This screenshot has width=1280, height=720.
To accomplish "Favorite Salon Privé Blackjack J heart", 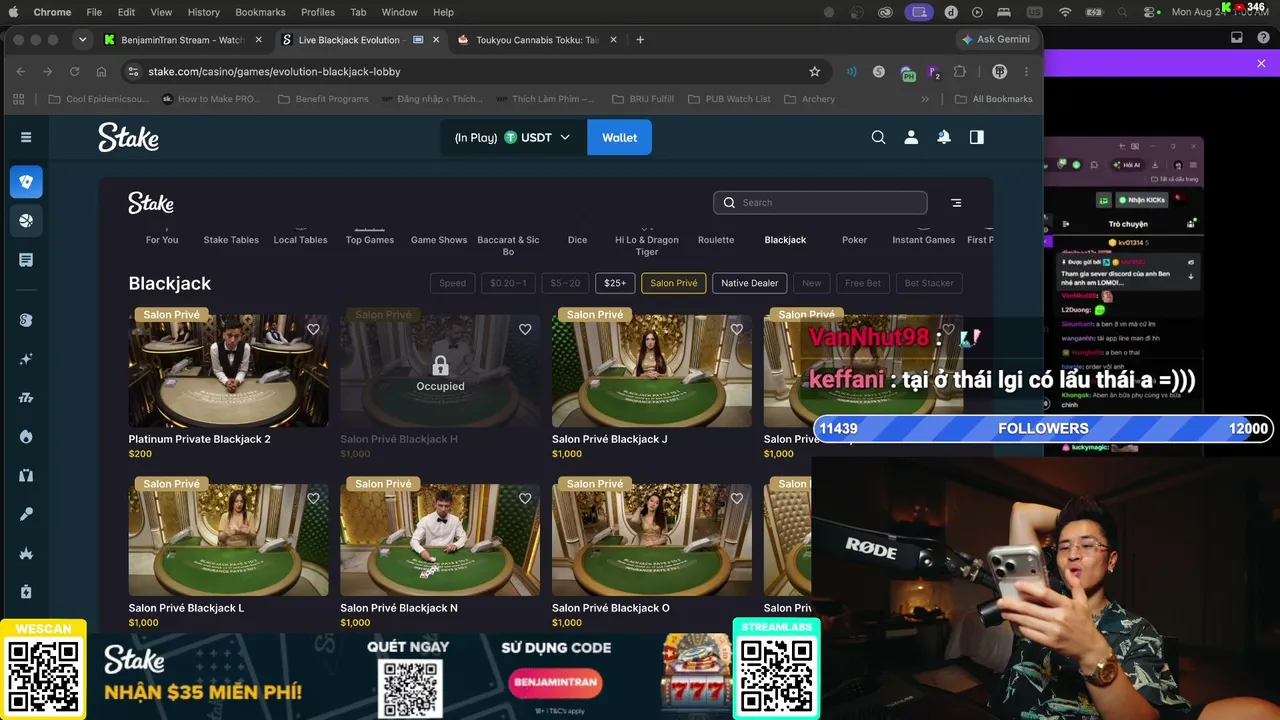I will point(737,329).
